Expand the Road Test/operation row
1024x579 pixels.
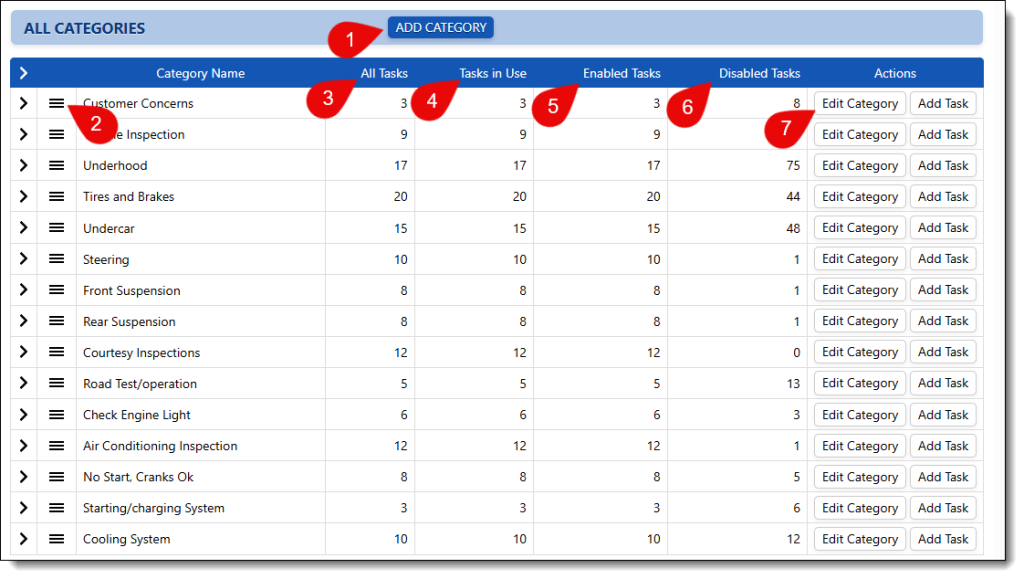[x=24, y=383]
